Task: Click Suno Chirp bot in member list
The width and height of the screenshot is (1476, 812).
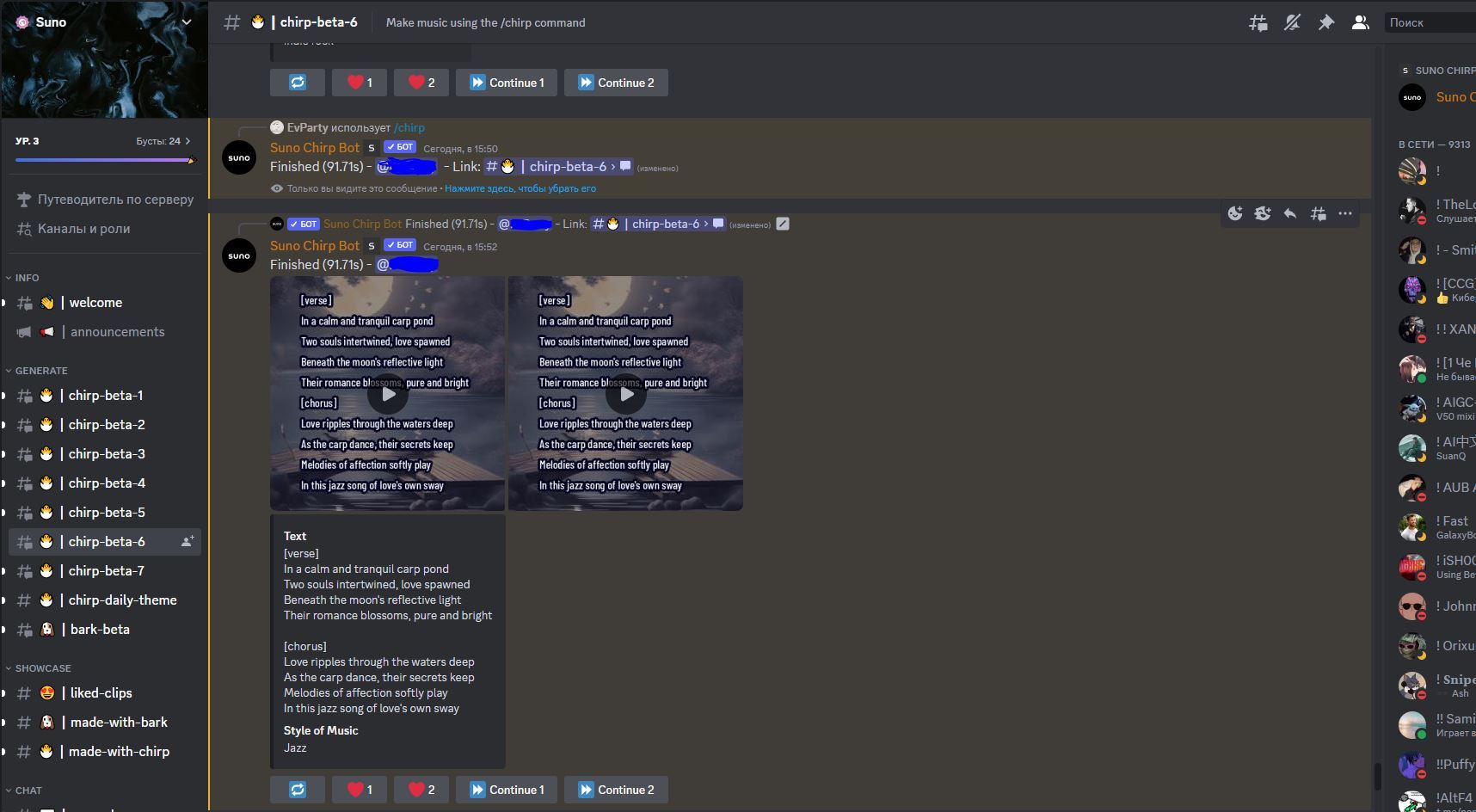Action: (1435, 97)
